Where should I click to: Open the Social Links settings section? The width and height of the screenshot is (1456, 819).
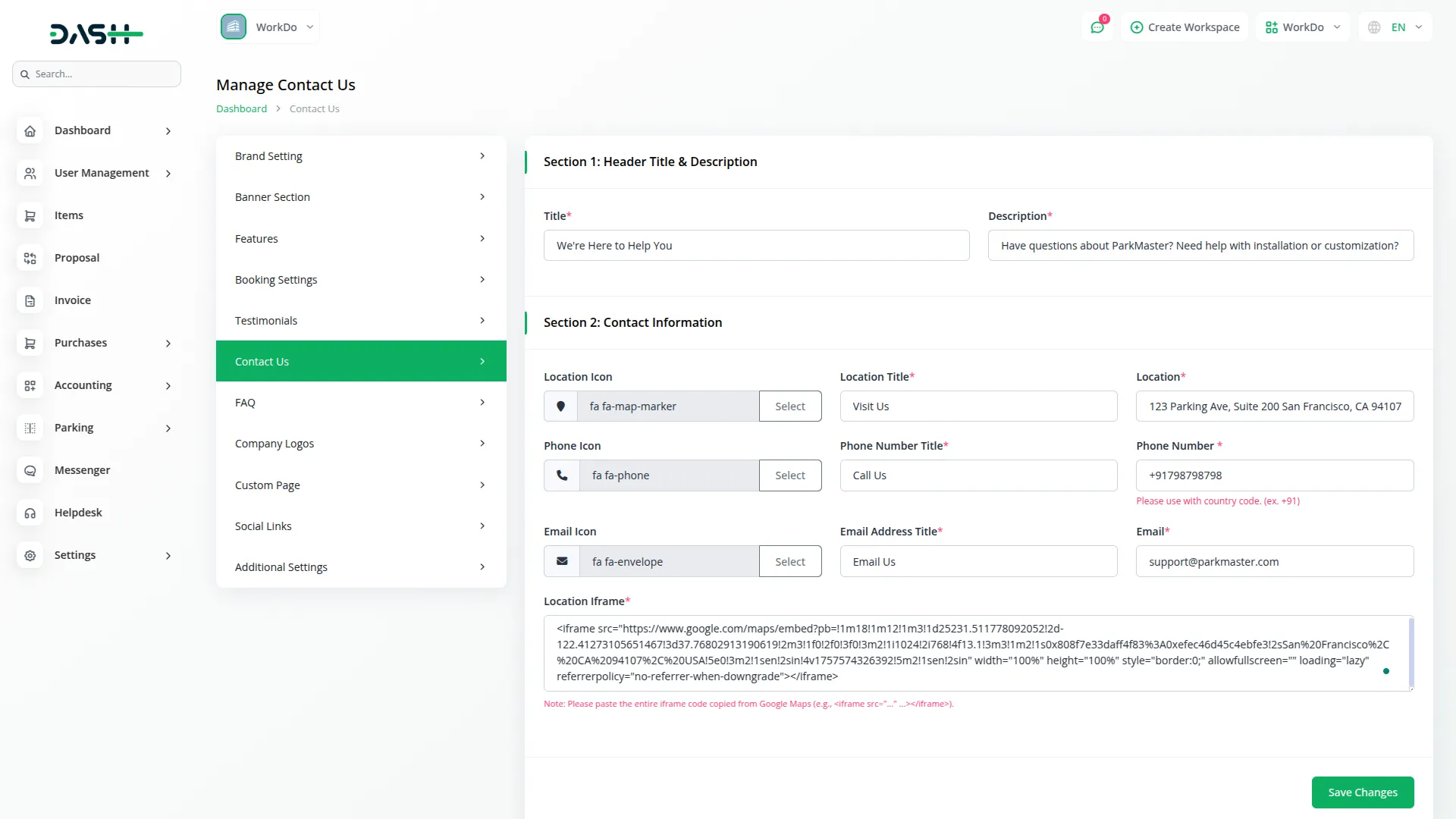click(361, 526)
